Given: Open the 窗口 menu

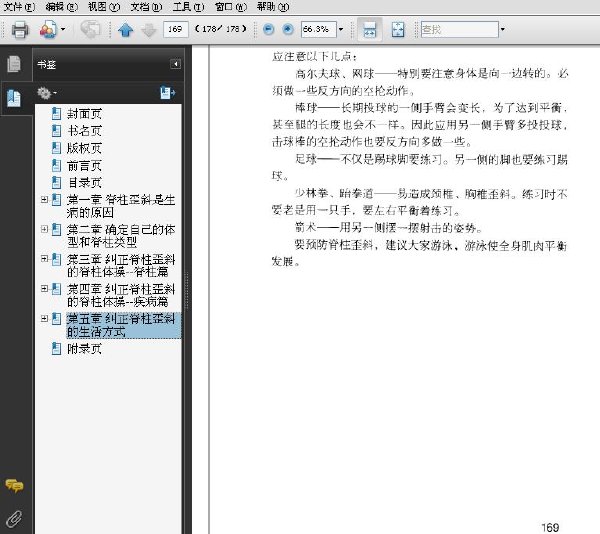Looking at the screenshot, I should click(230, 7).
